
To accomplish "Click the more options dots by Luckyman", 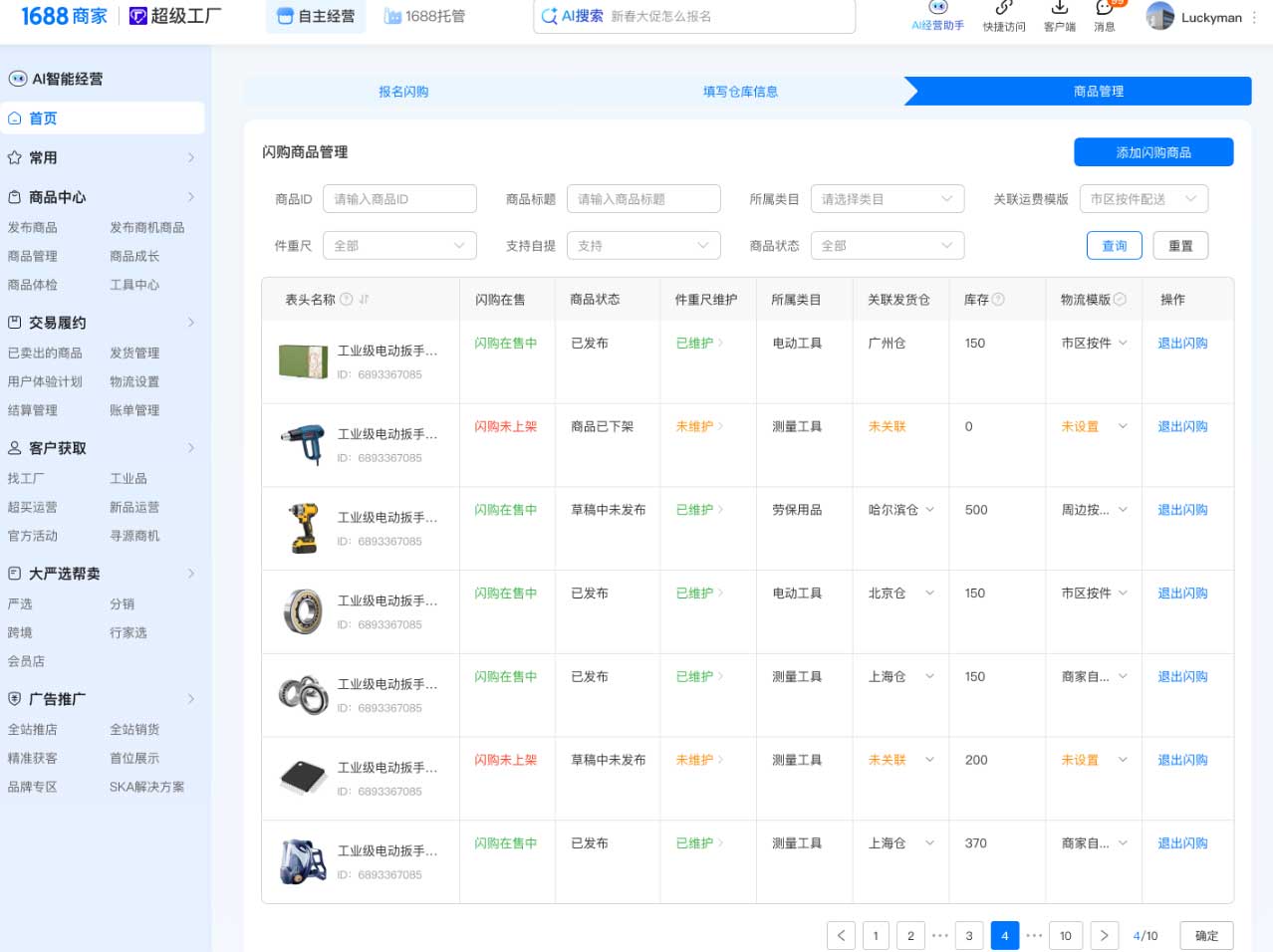I will tap(1253, 17).
